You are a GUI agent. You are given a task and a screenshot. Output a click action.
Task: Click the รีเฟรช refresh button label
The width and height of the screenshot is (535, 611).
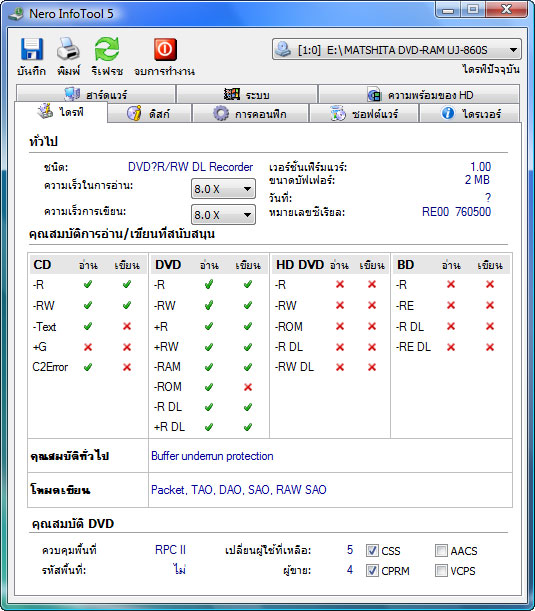[107, 71]
